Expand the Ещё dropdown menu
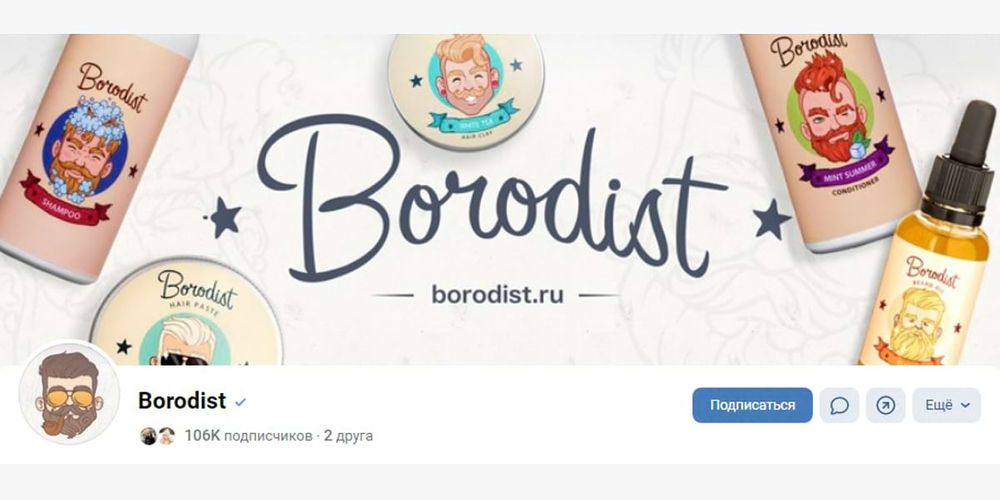 click(946, 405)
